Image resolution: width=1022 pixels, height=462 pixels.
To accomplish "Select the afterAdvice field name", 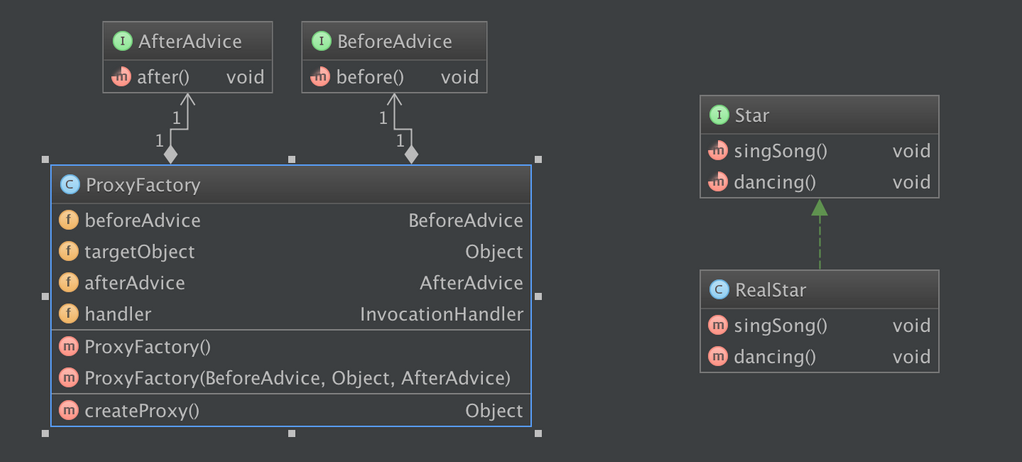I will click(x=135, y=283).
